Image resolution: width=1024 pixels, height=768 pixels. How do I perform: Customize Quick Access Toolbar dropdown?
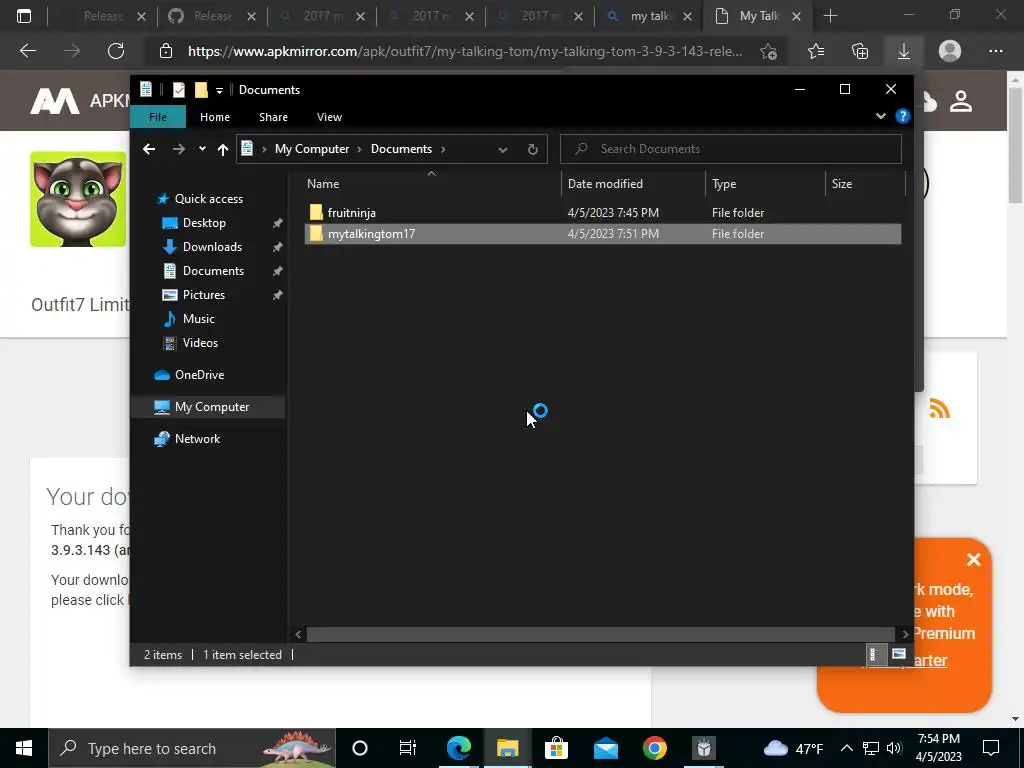[219, 90]
